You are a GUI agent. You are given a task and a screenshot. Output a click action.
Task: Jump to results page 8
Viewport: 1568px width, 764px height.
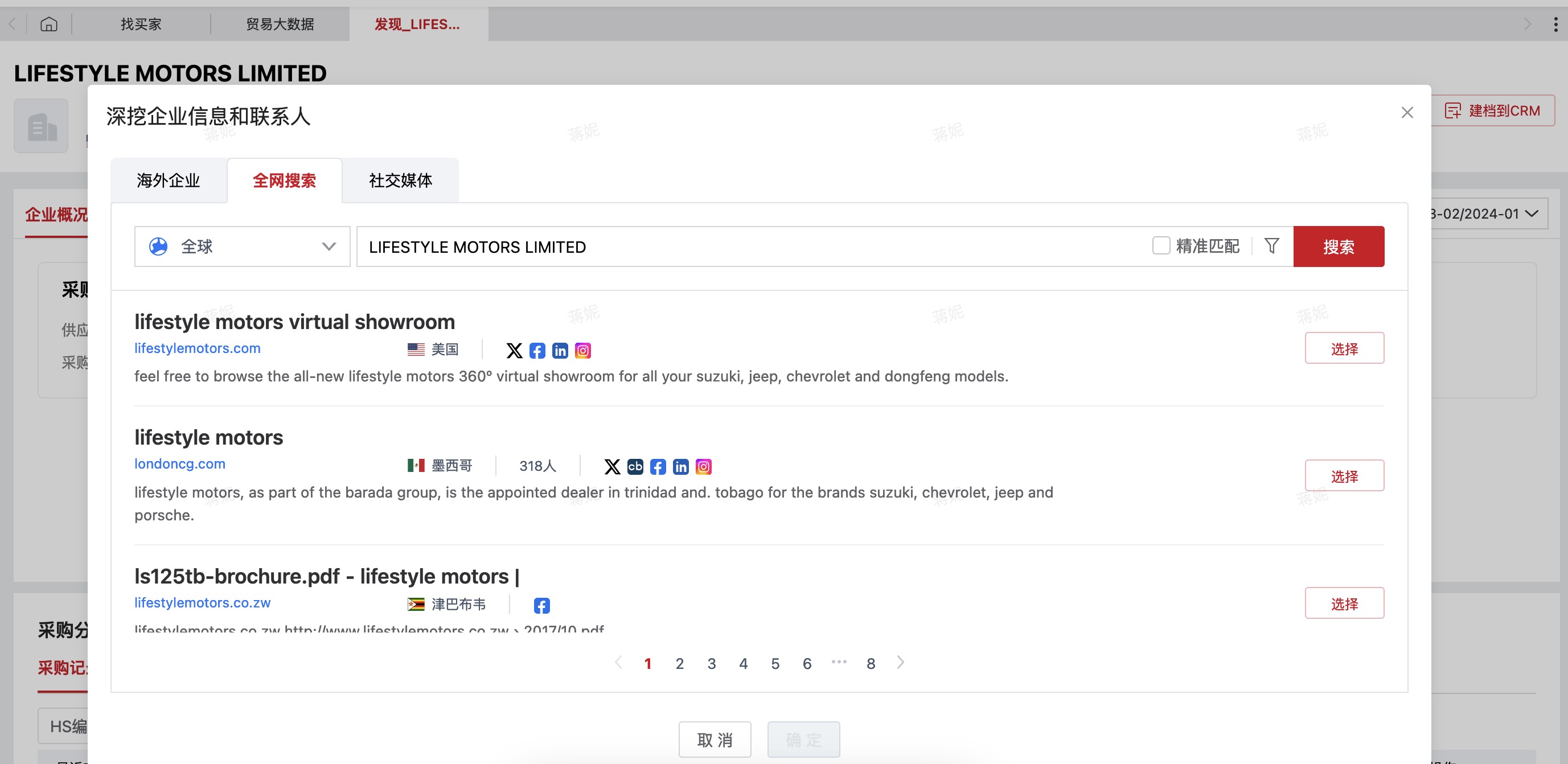[x=871, y=664]
